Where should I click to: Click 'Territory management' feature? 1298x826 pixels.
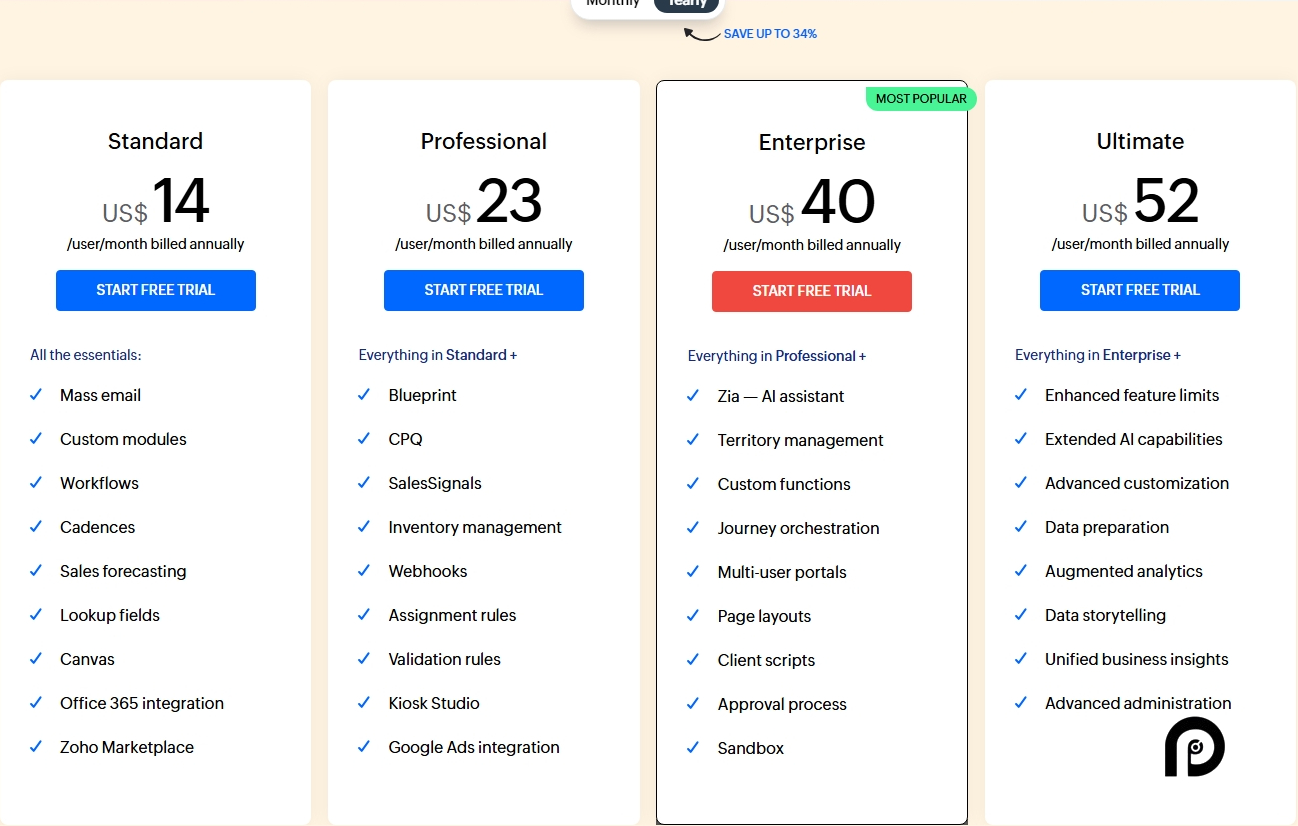click(x=800, y=440)
